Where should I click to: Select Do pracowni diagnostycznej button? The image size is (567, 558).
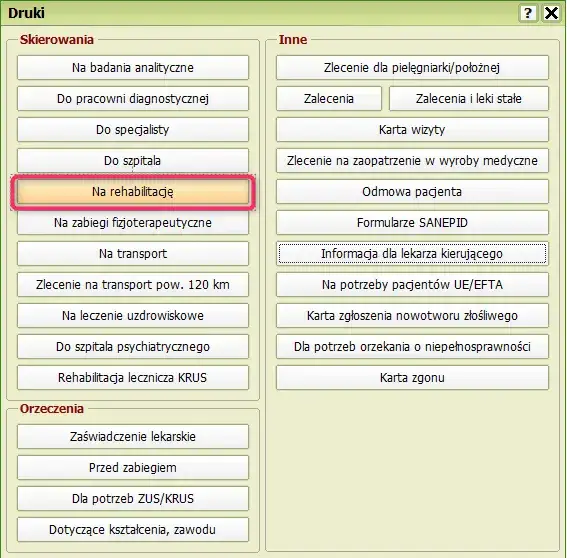(x=133, y=99)
